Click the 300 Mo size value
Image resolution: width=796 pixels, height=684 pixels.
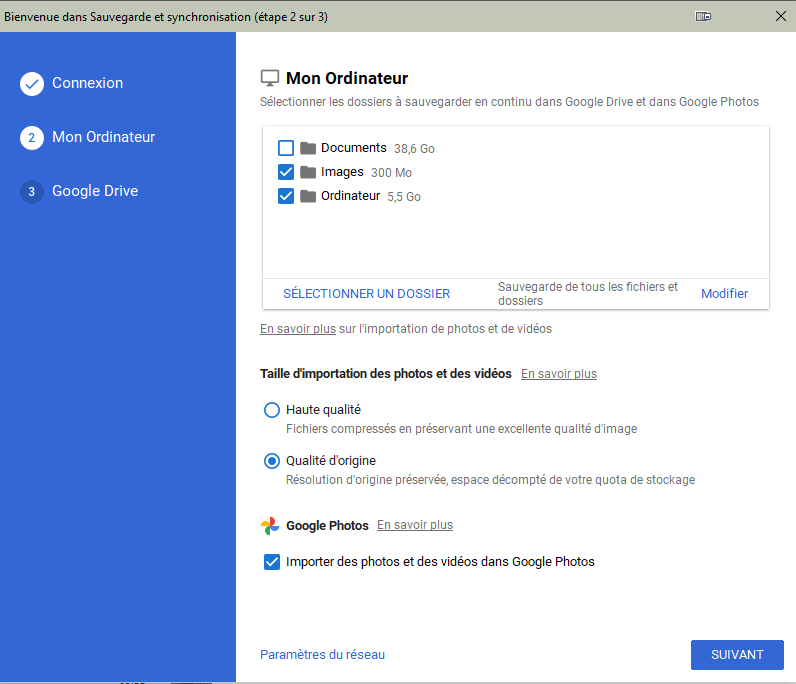pyautogui.click(x=391, y=173)
